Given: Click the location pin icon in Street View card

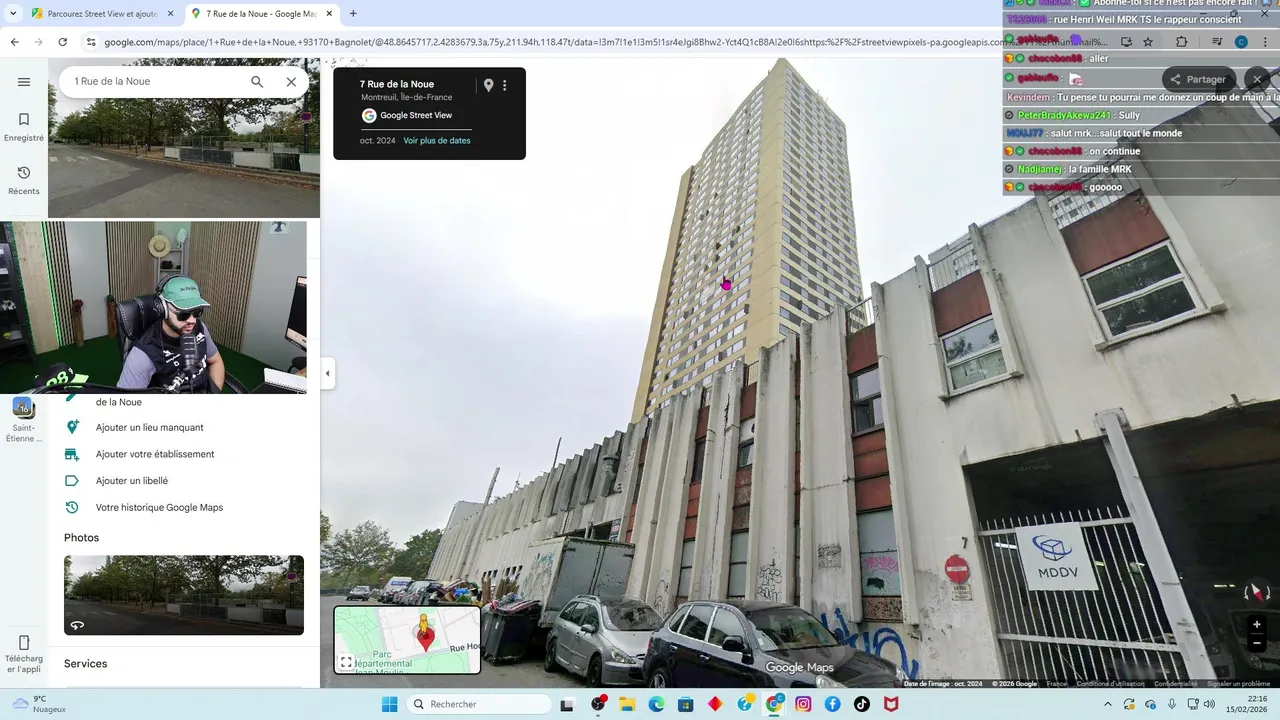Looking at the screenshot, I should click(488, 85).
